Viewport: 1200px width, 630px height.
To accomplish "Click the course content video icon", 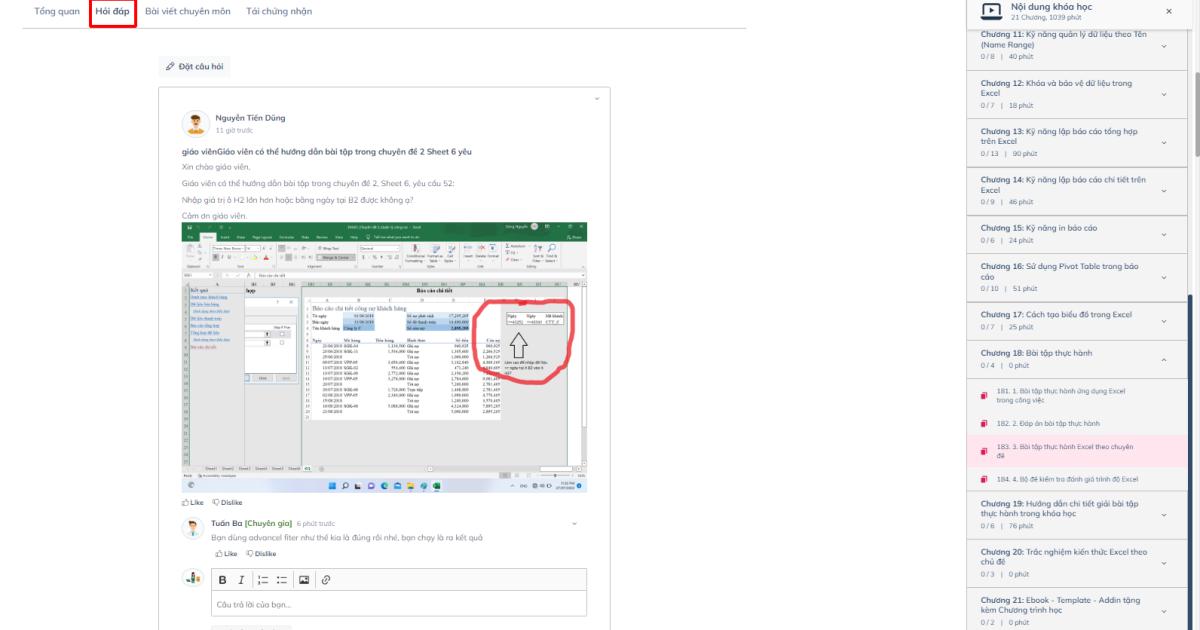I will [x=991, y=11].
